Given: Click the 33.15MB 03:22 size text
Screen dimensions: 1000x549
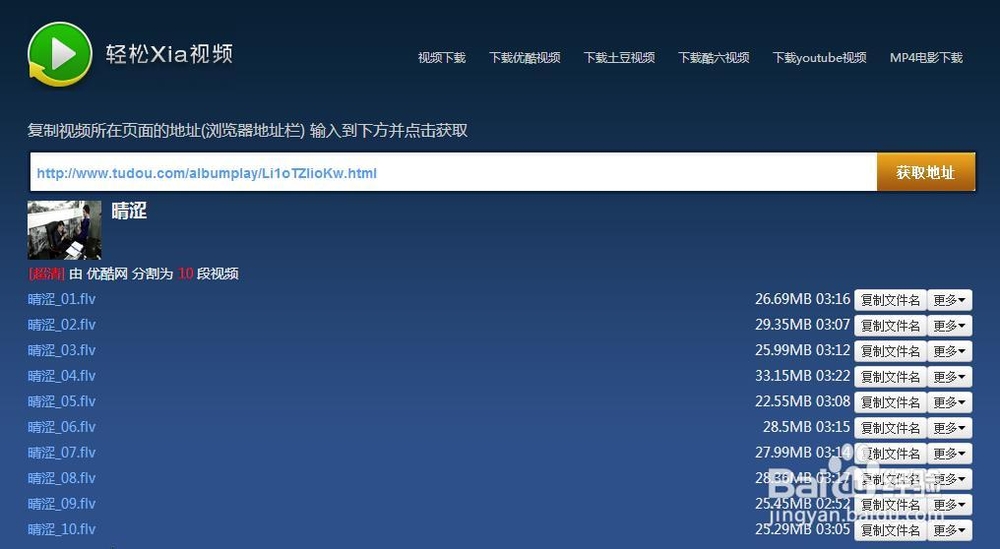Looking at the screenshot, I should click(x=802, y=376).
